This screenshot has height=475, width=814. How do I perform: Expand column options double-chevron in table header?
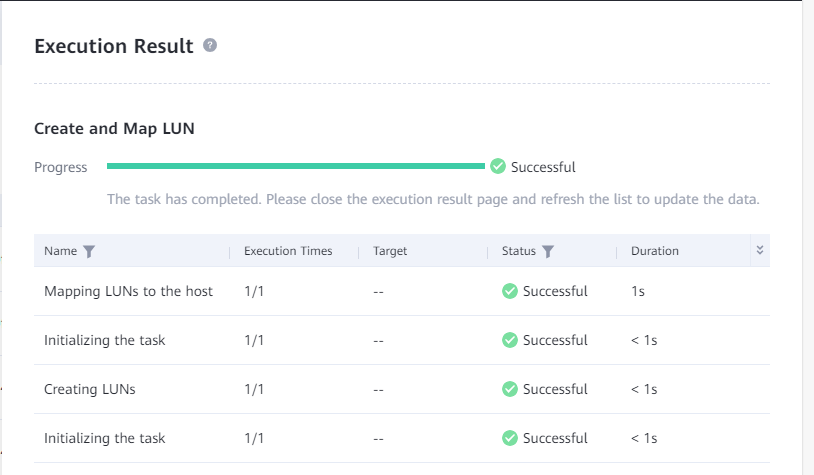coord(760,251)
